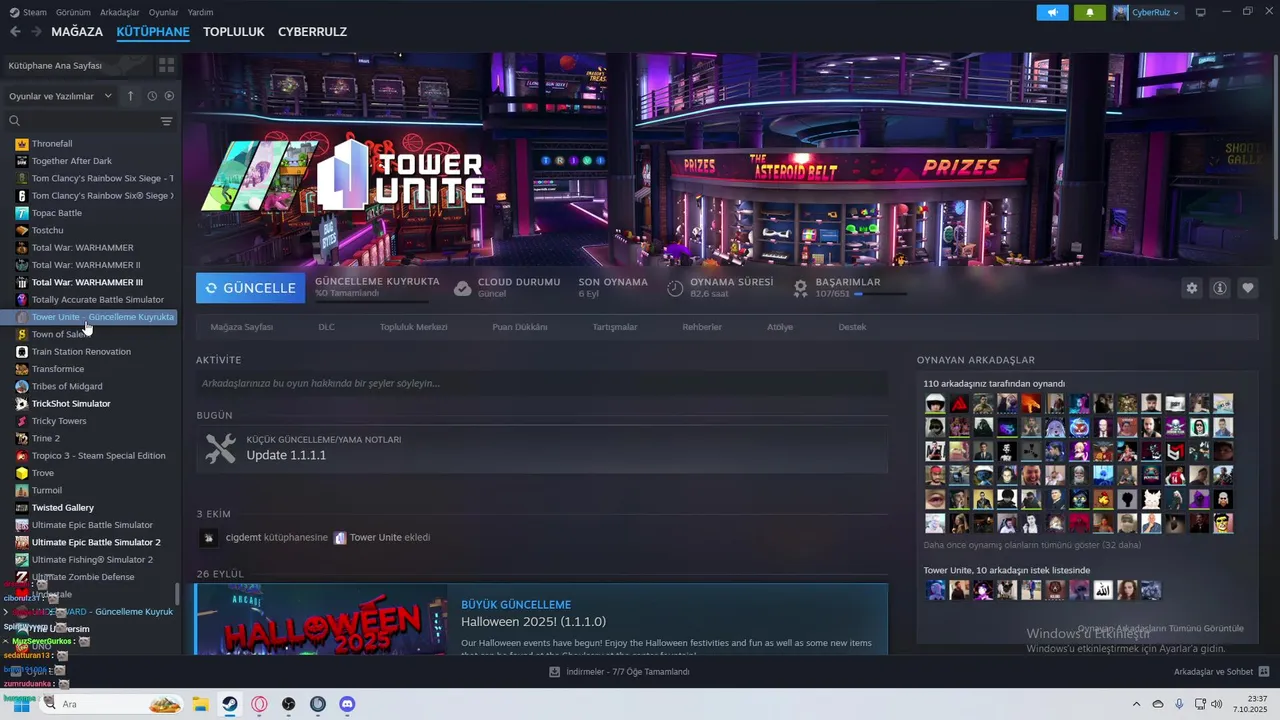This screenshot has height=720, width=1280.
Task: Switch to Big Picture display icon
Action: (x=1201, y=12)
